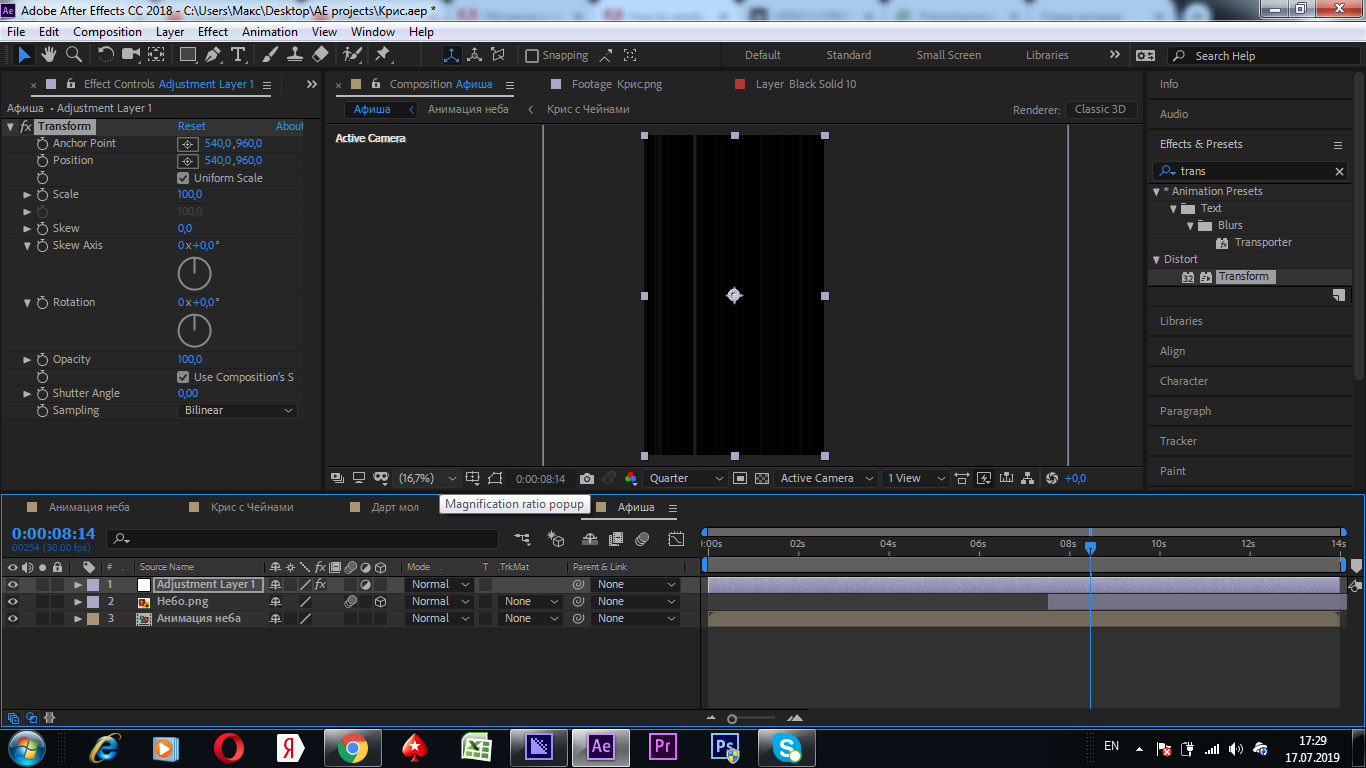Image resolution: width=1366 pixels, height=768 pixels.
Task: Enable motion blur for timeline layers
Action: coord(642,539)
